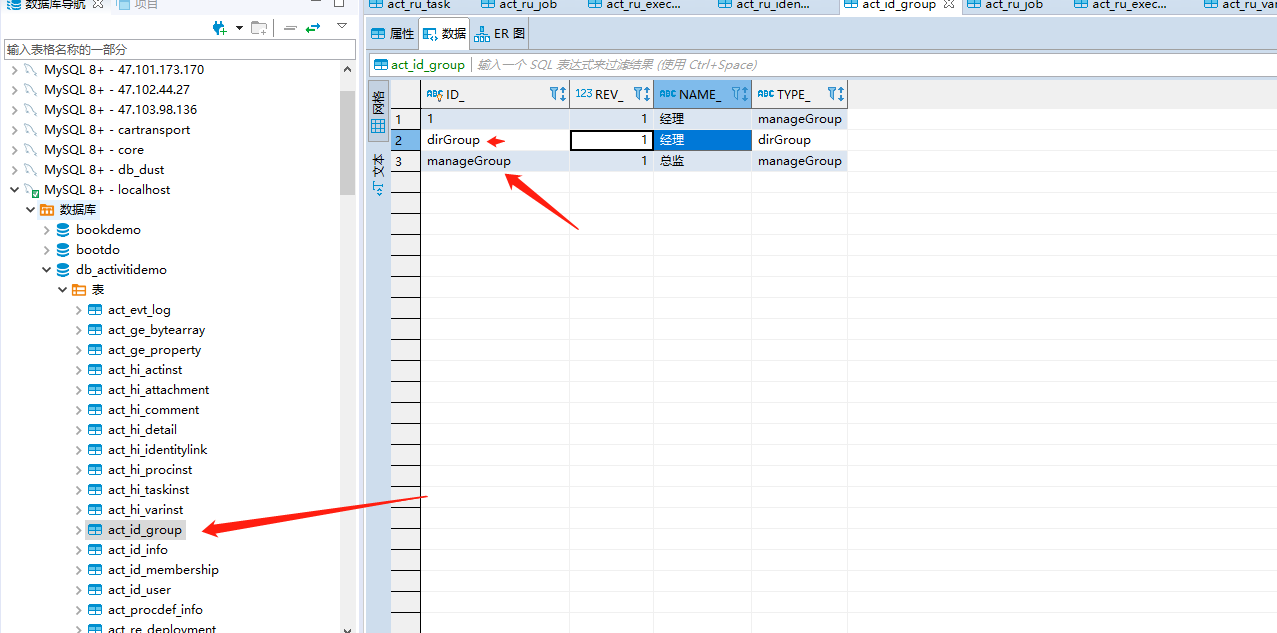Select the dirGroup TYPE_ cell
Viewport: 1277px width, 633px height.
click(799, 140)
